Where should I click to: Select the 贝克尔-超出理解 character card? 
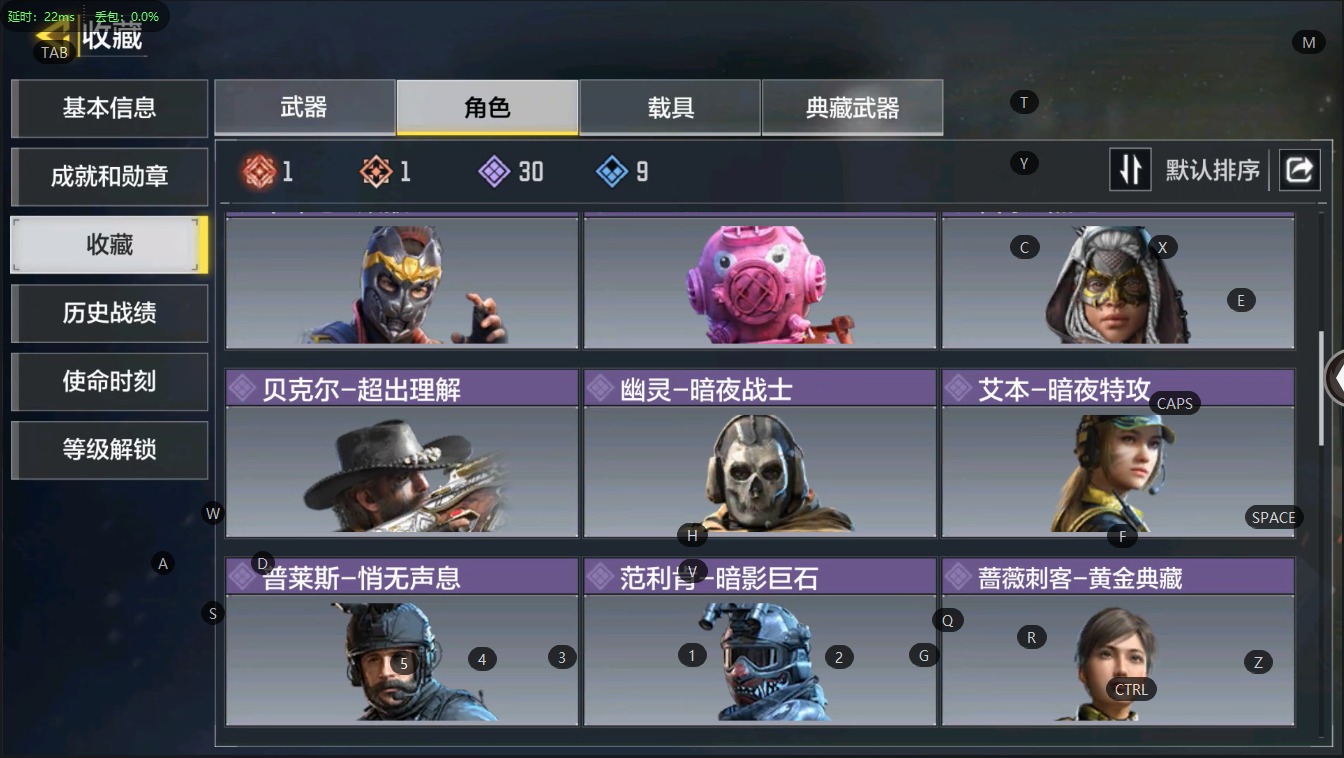[x=402, y=453]
